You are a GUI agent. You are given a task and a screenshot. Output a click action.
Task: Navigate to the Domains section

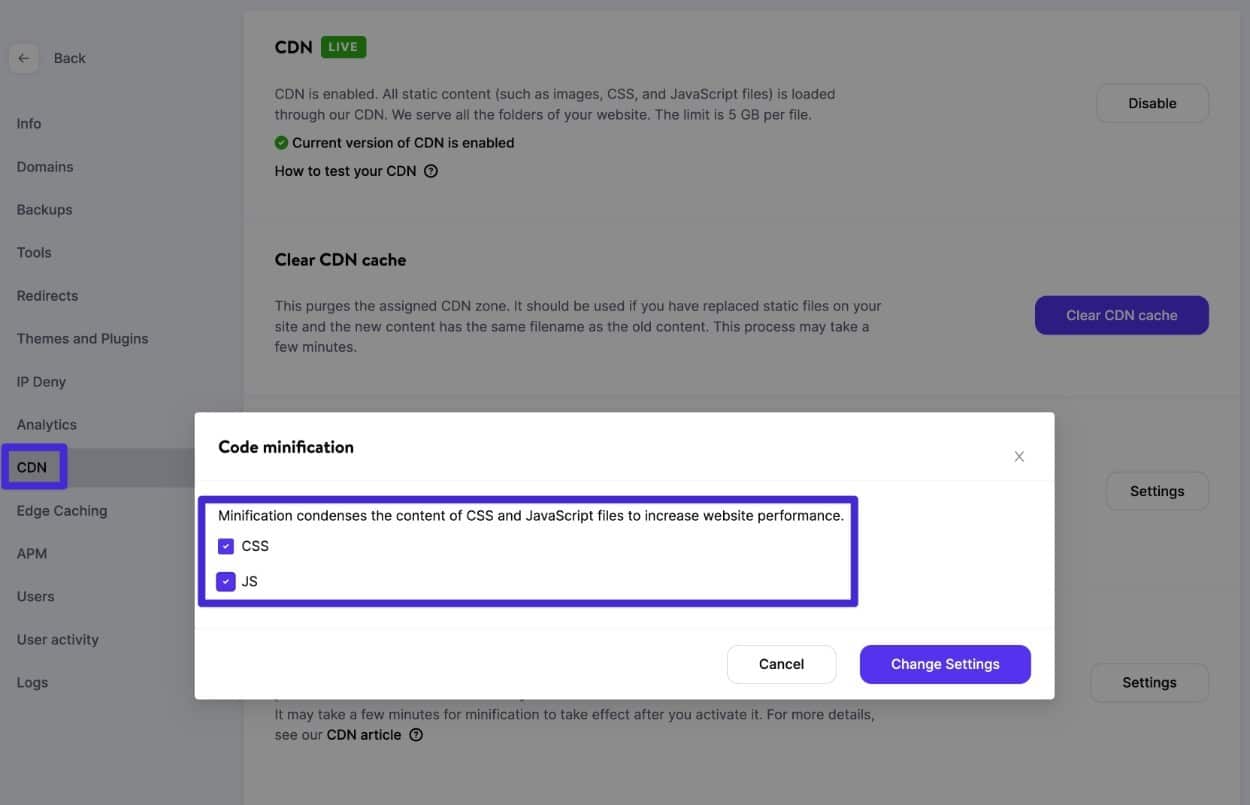tap(45, 166)
